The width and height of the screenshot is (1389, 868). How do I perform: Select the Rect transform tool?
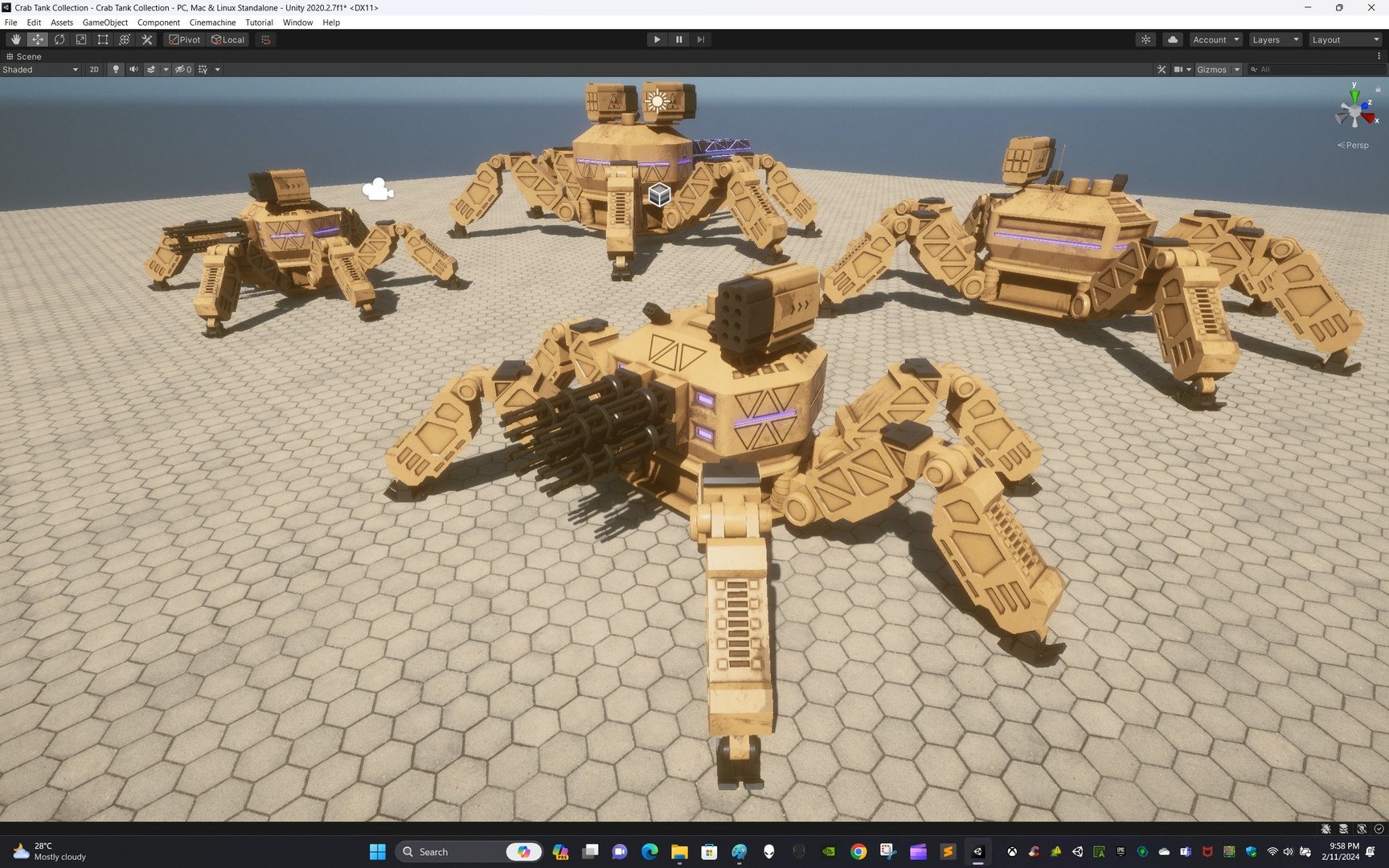click(x=103, y=39)
